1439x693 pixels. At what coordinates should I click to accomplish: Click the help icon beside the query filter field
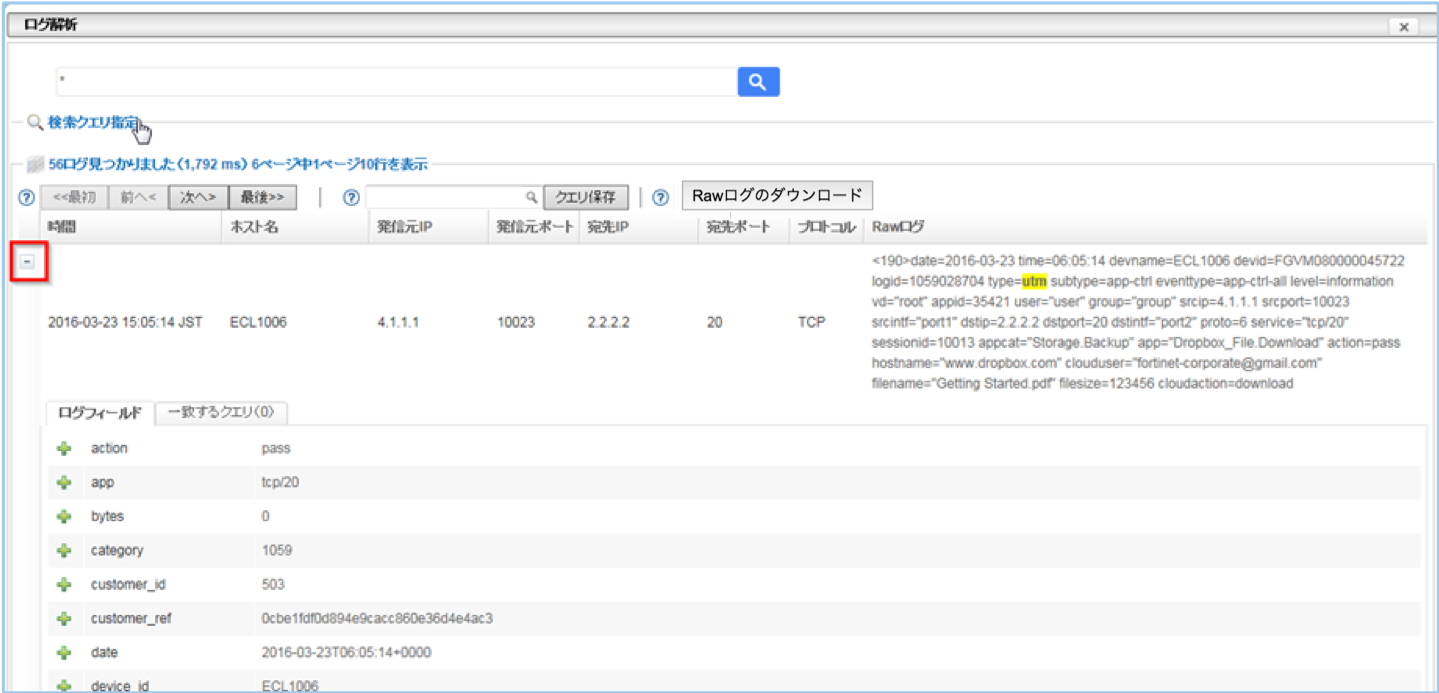(x=351, y=197)
